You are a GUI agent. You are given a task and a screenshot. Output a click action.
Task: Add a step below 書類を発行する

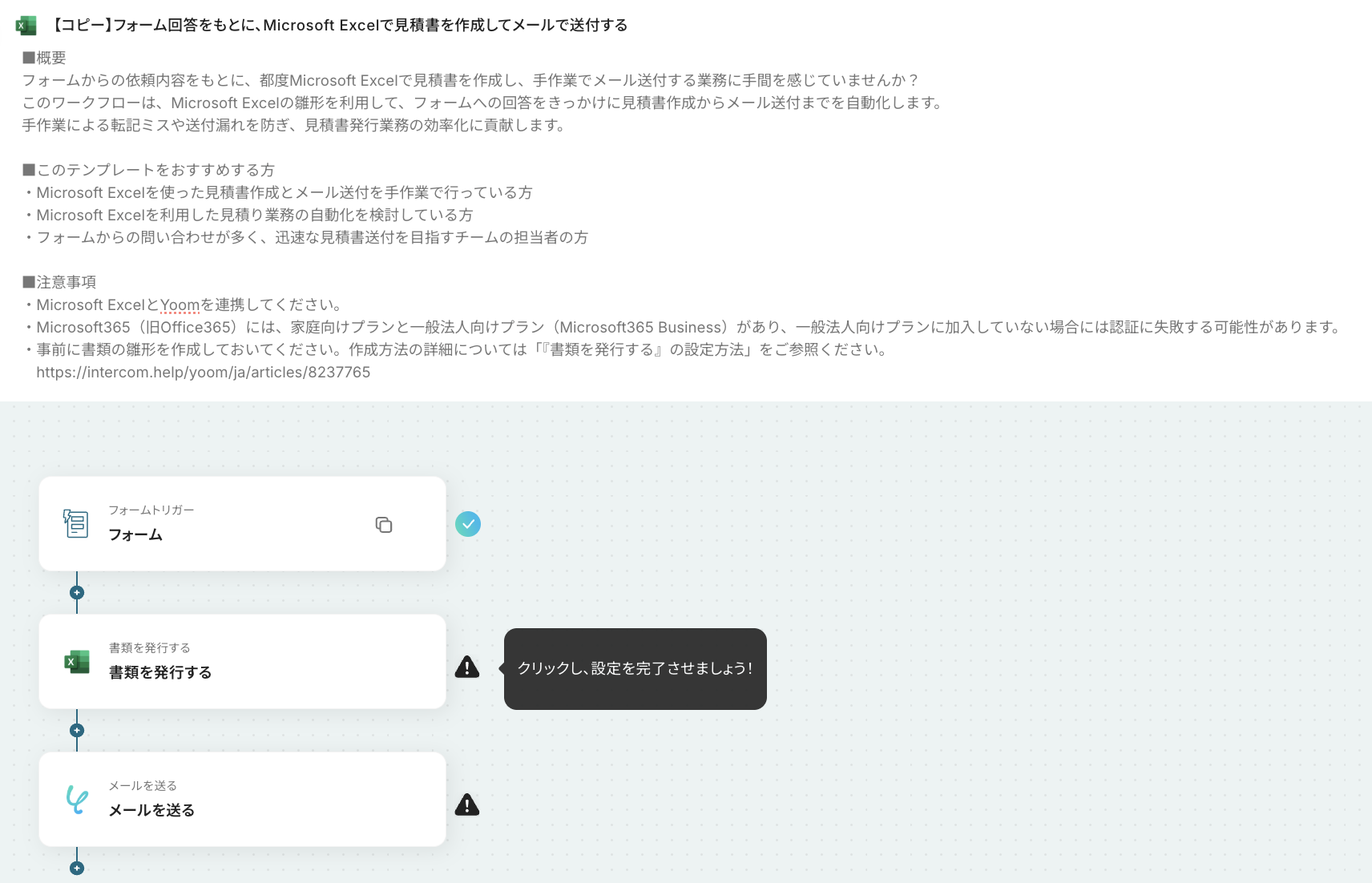(x=77, y=731)
